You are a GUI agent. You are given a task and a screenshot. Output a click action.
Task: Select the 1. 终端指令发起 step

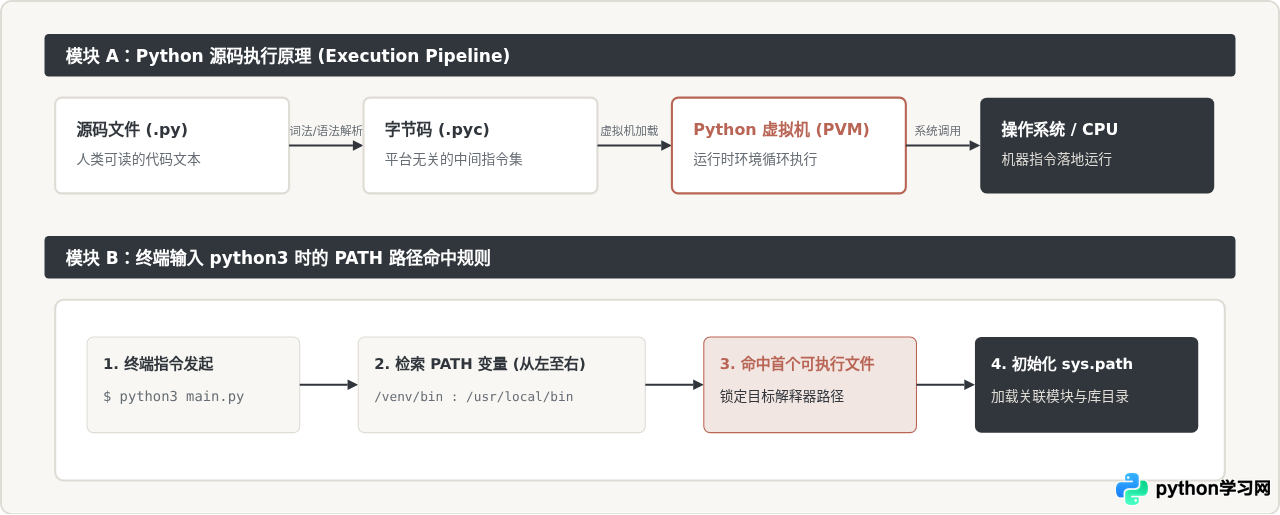tap(193, 385)
